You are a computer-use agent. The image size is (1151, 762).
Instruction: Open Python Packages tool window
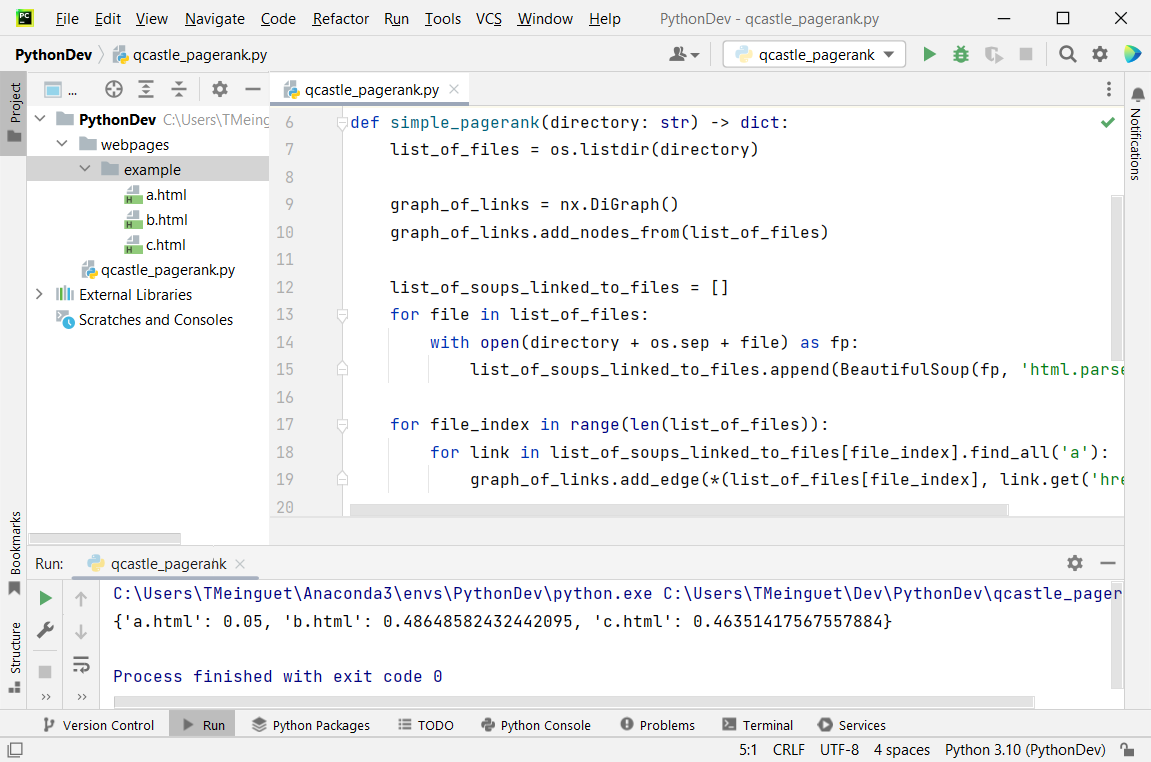click(x=311, y=725)
